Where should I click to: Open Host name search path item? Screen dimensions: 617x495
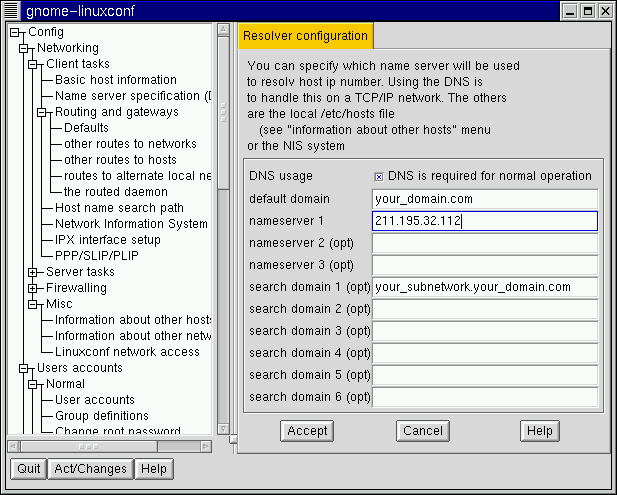(119, 208)
